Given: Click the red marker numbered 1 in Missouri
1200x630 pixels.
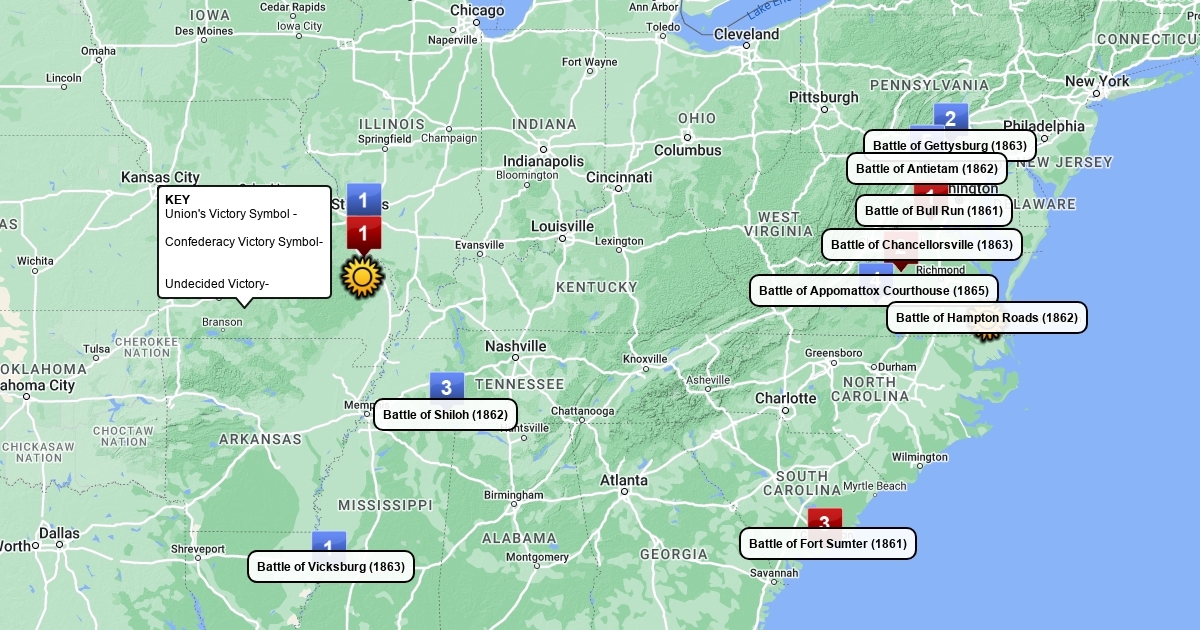Looking at the screenshot, I should tap(364, 235).
